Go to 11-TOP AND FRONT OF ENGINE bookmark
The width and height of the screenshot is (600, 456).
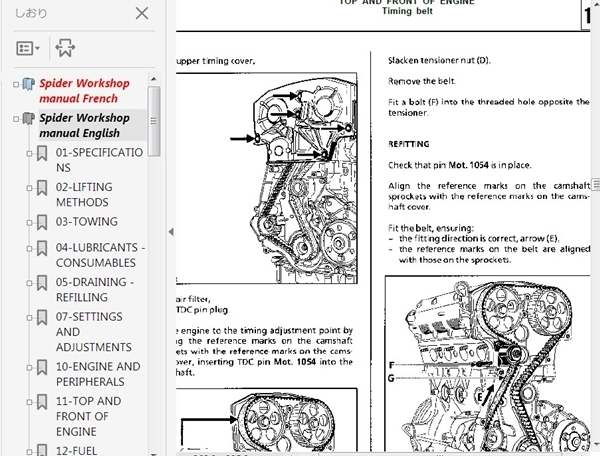(88, 416)
